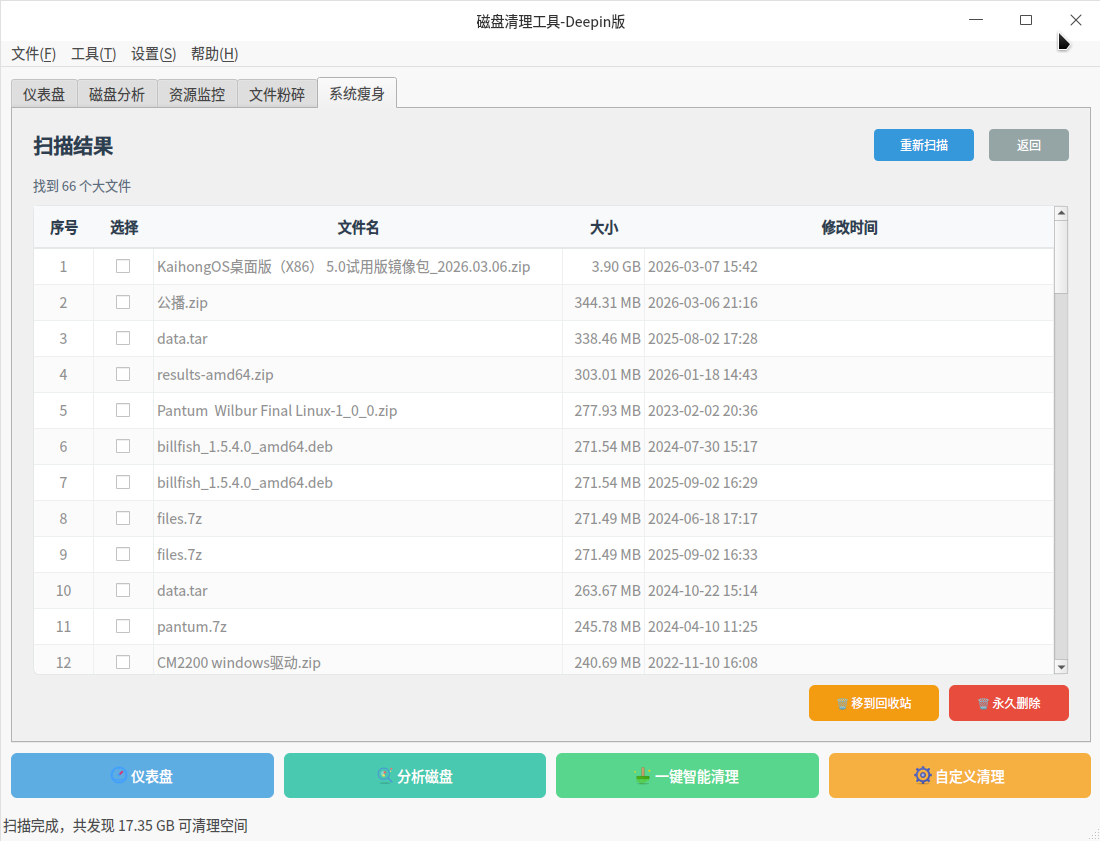Click the magnifier icon on 分析磁盘 button
The width and height of the screenshot is (1100, 841).
coord(385,775)
